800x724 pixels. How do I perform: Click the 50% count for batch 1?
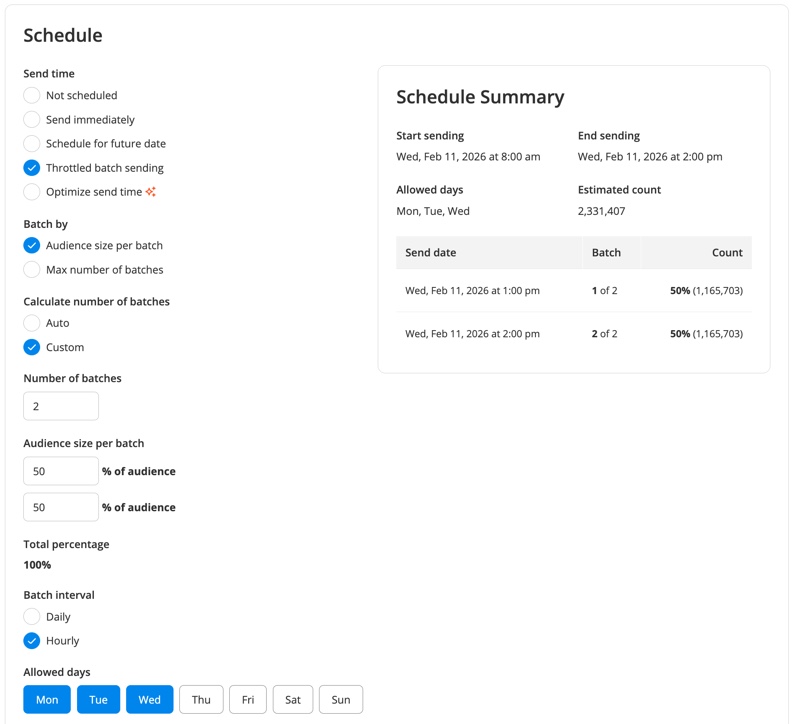pos(707,290)
